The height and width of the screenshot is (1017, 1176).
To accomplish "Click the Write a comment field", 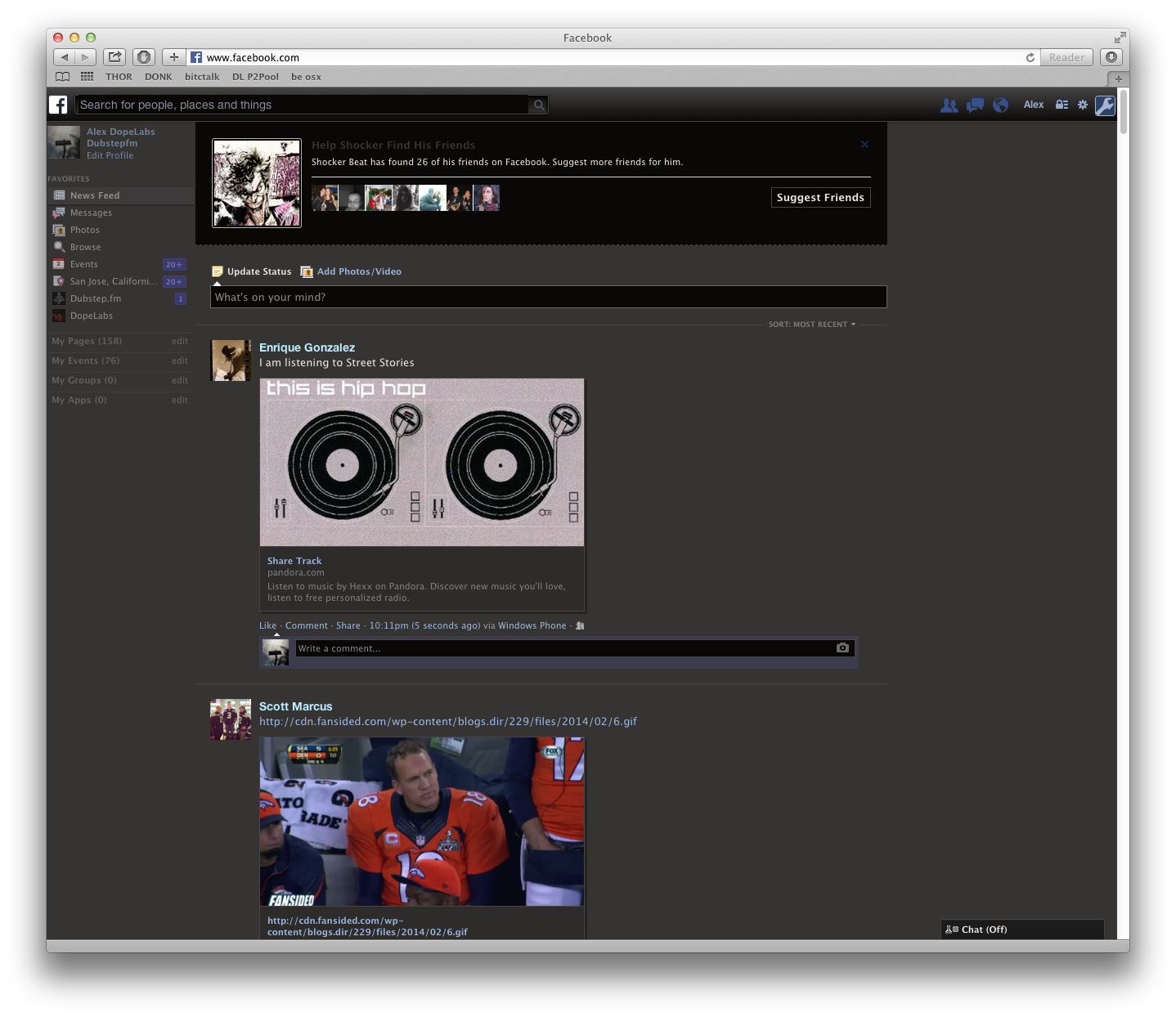I will (564, 648).
